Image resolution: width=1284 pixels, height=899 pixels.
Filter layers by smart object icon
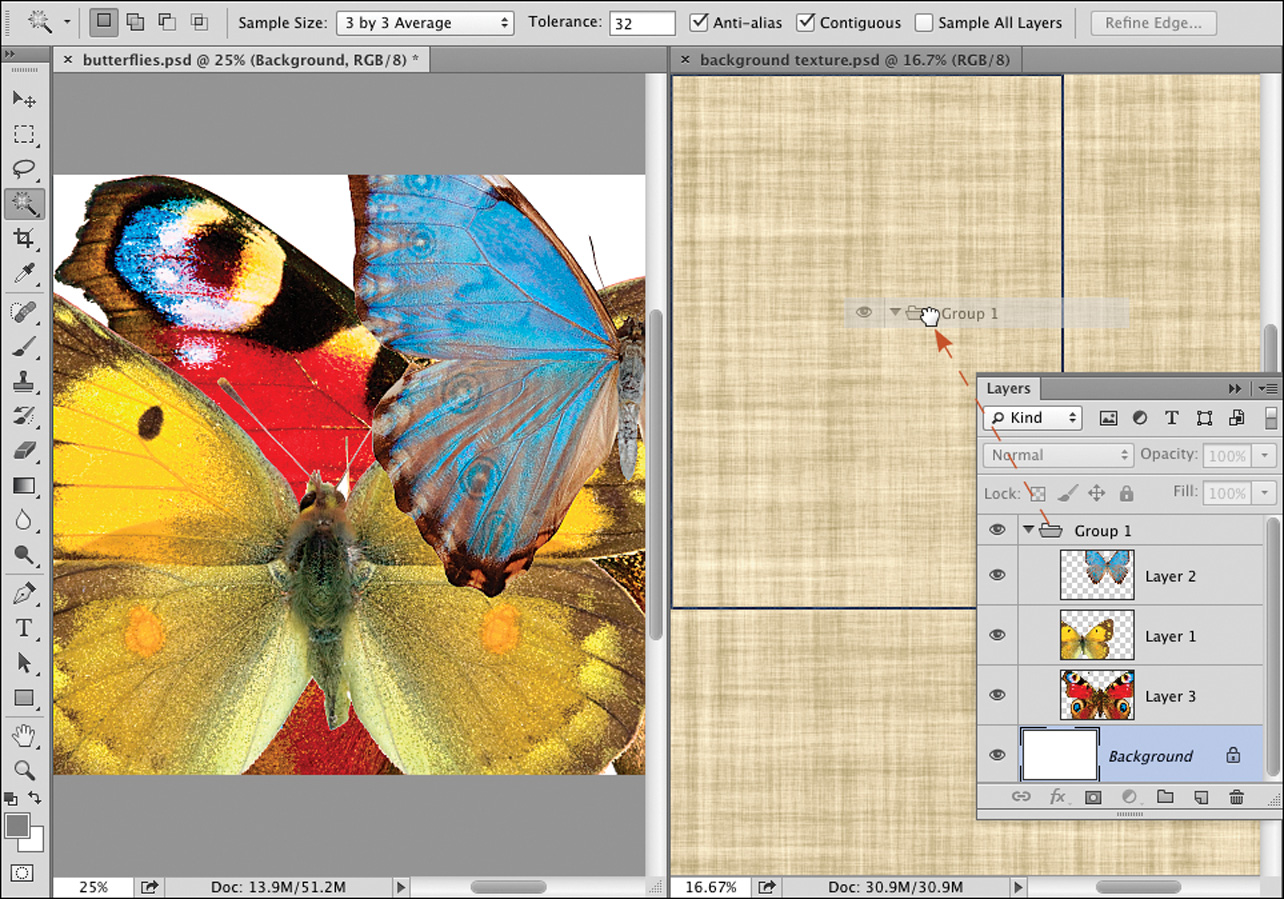point(1237,418)
